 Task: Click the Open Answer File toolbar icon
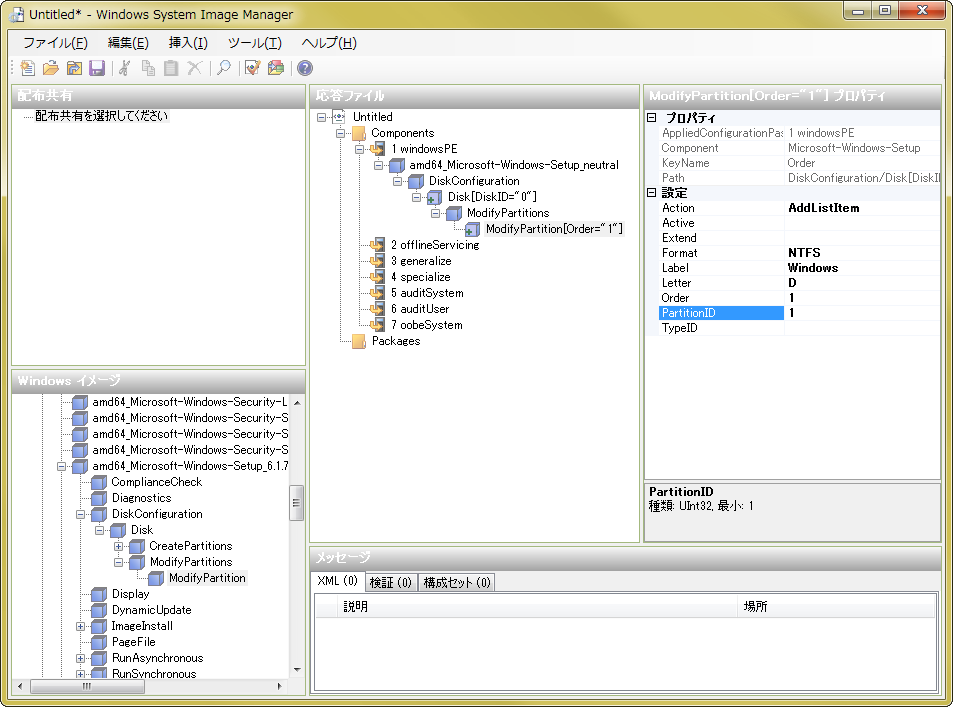point(51,68)
